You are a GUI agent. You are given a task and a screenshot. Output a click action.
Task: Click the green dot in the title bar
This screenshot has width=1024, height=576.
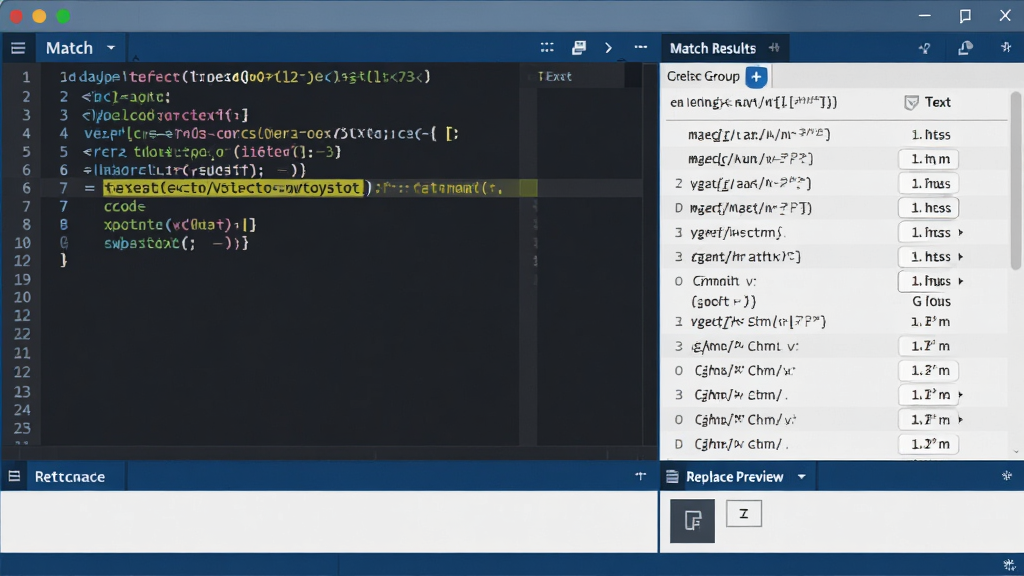pyautogui.click(x=63, y=16)
